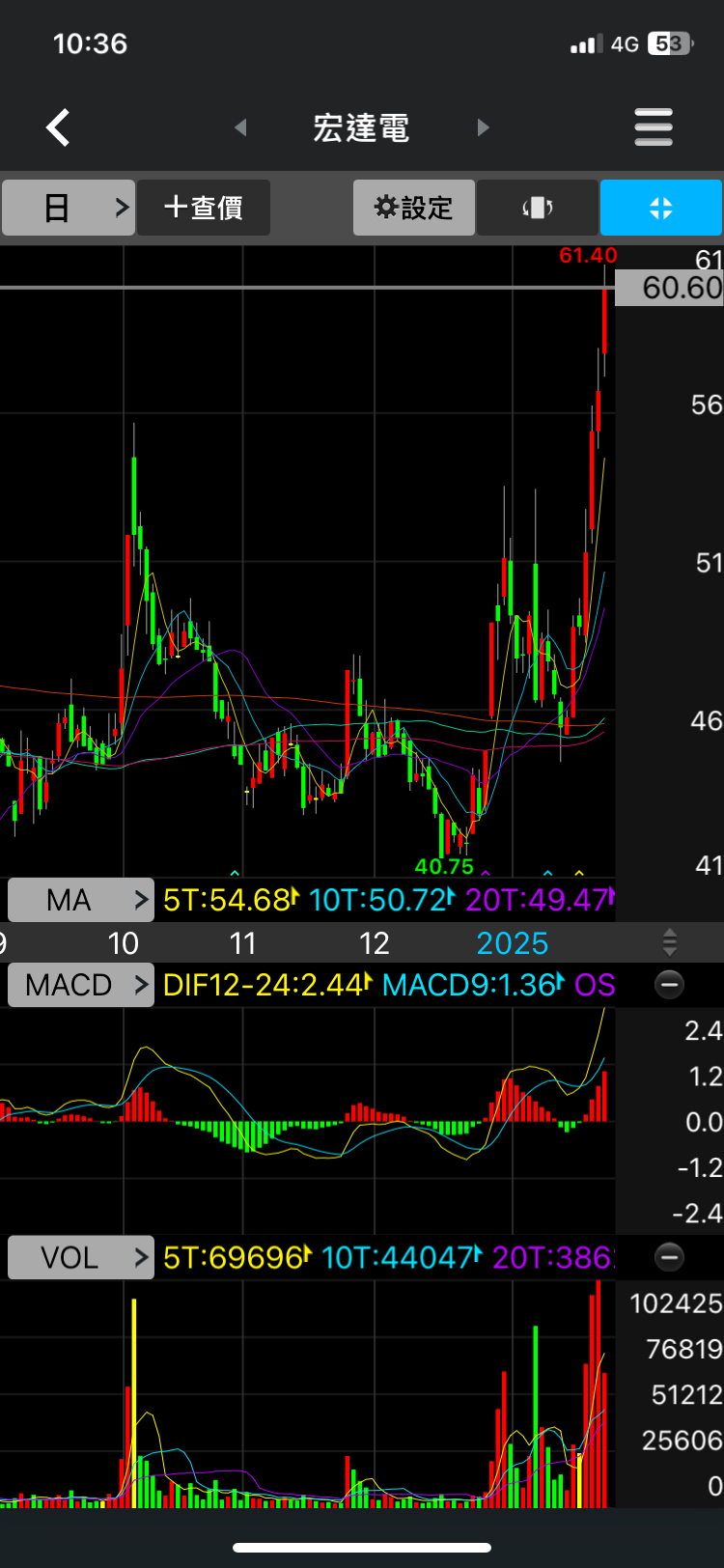This screenshot has width=724, height=1568.
Task: Tap the back arrow icon
Action: click(x=58, y=127)
